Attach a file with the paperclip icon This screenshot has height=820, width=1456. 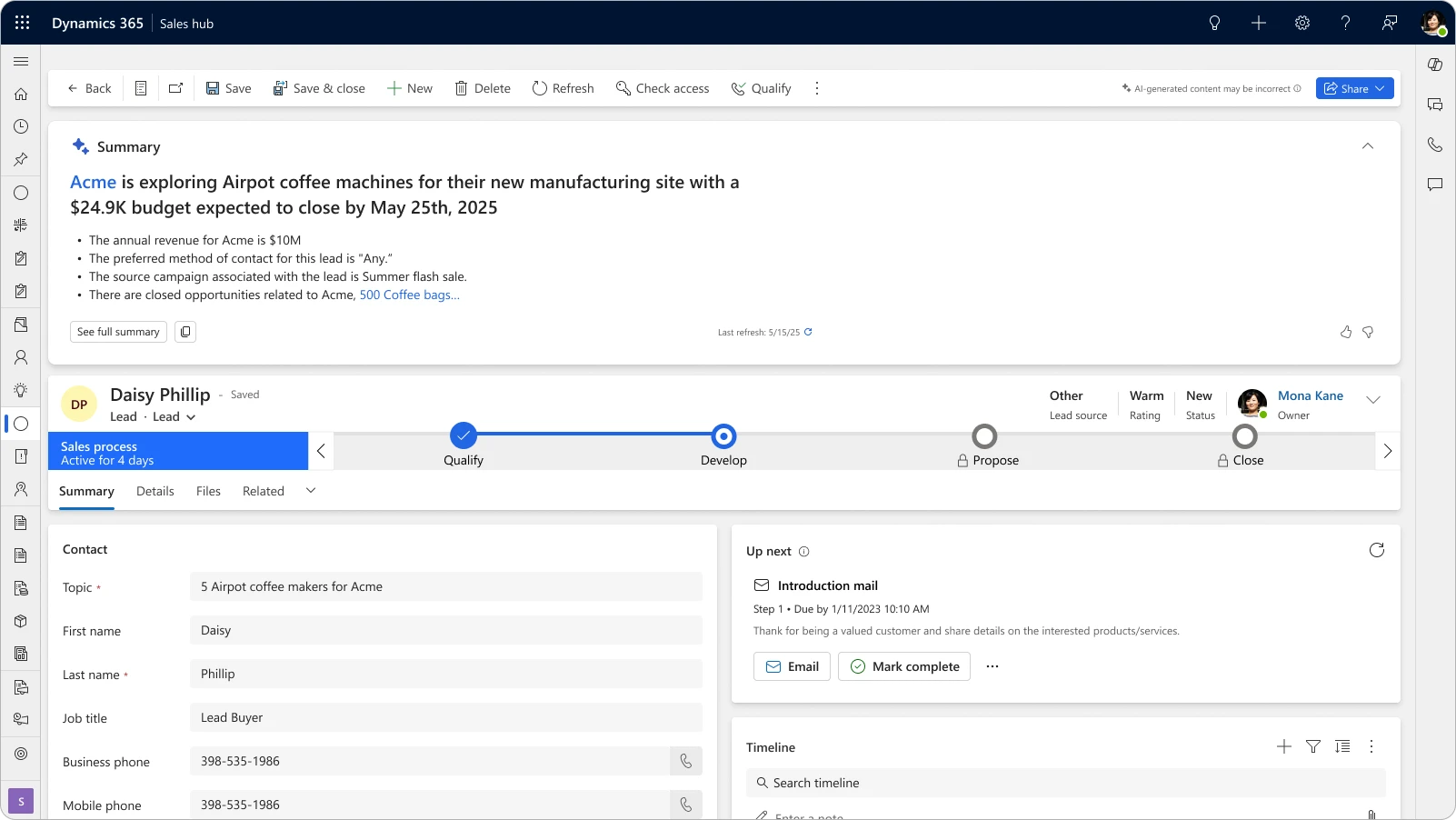pyautogui.click(x=1371, y=815)
